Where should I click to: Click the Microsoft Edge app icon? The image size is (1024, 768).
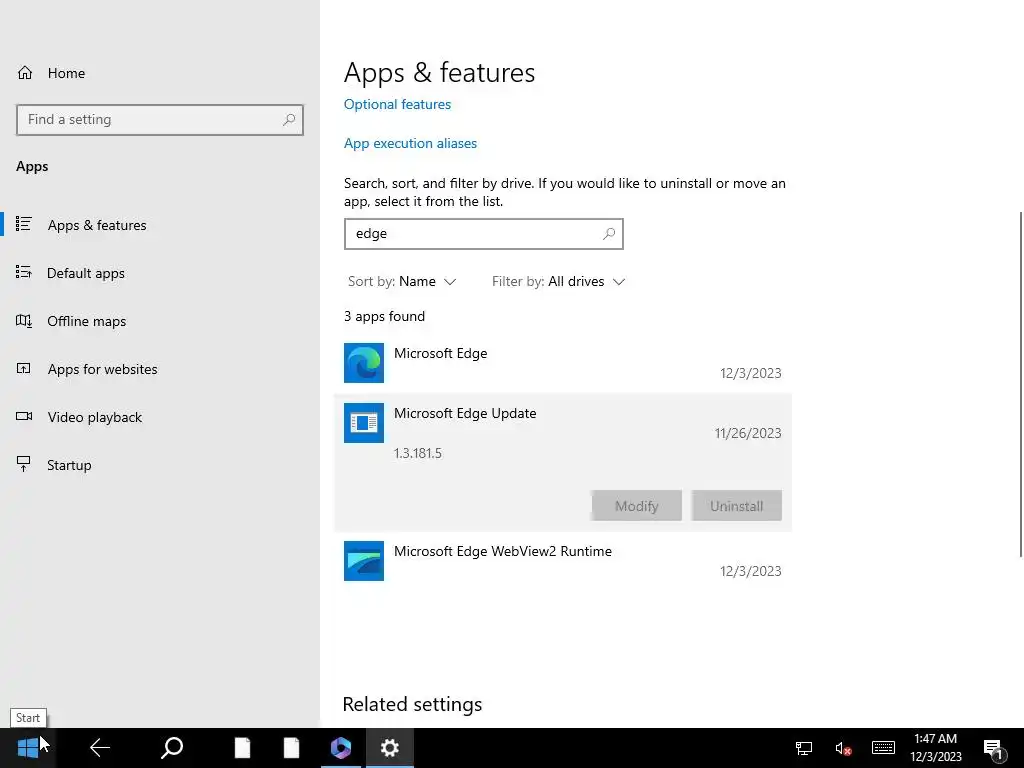click(x=364, y=362)
